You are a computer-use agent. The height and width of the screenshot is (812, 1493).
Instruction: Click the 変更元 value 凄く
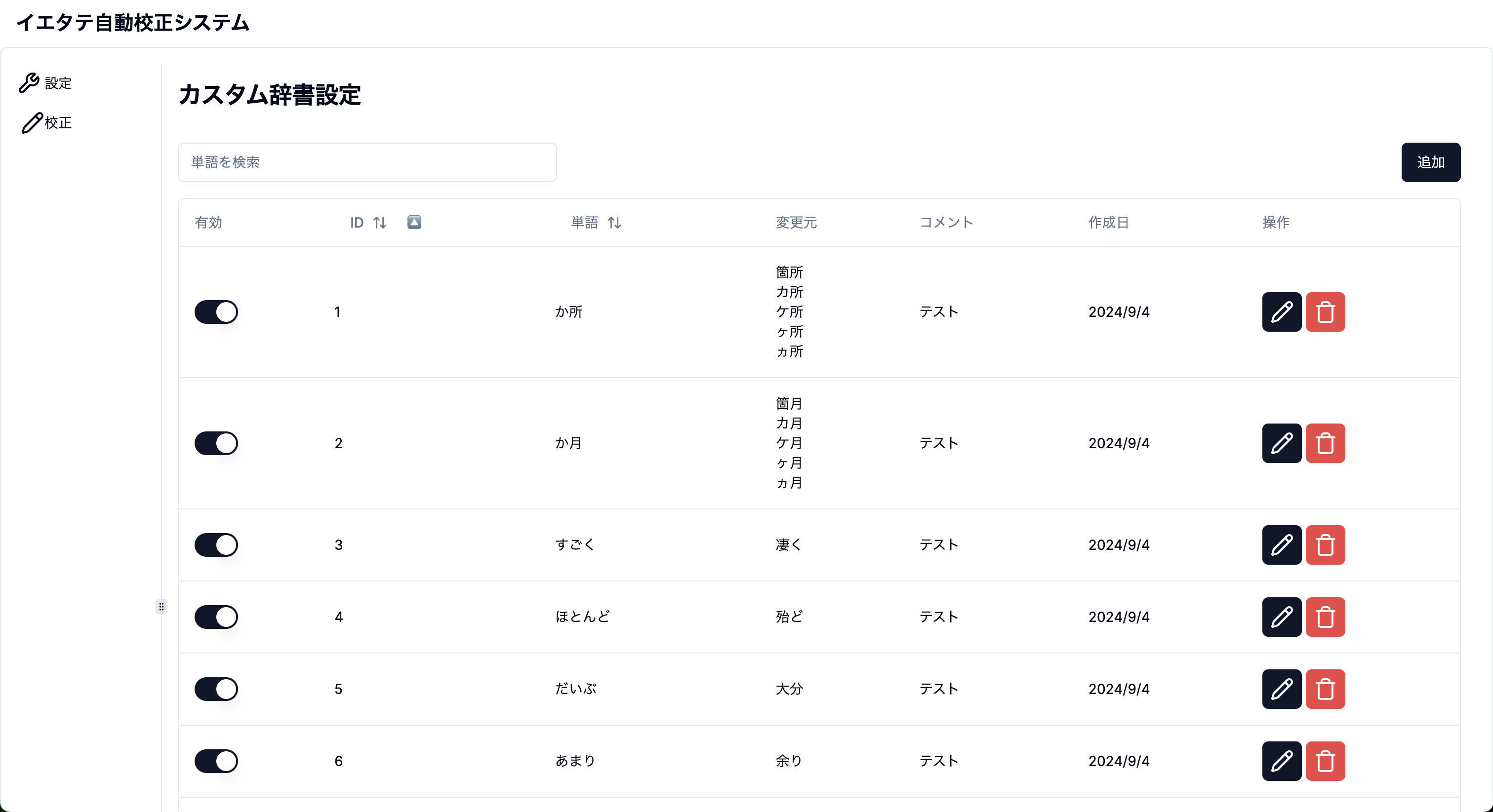tap(788, 545)
